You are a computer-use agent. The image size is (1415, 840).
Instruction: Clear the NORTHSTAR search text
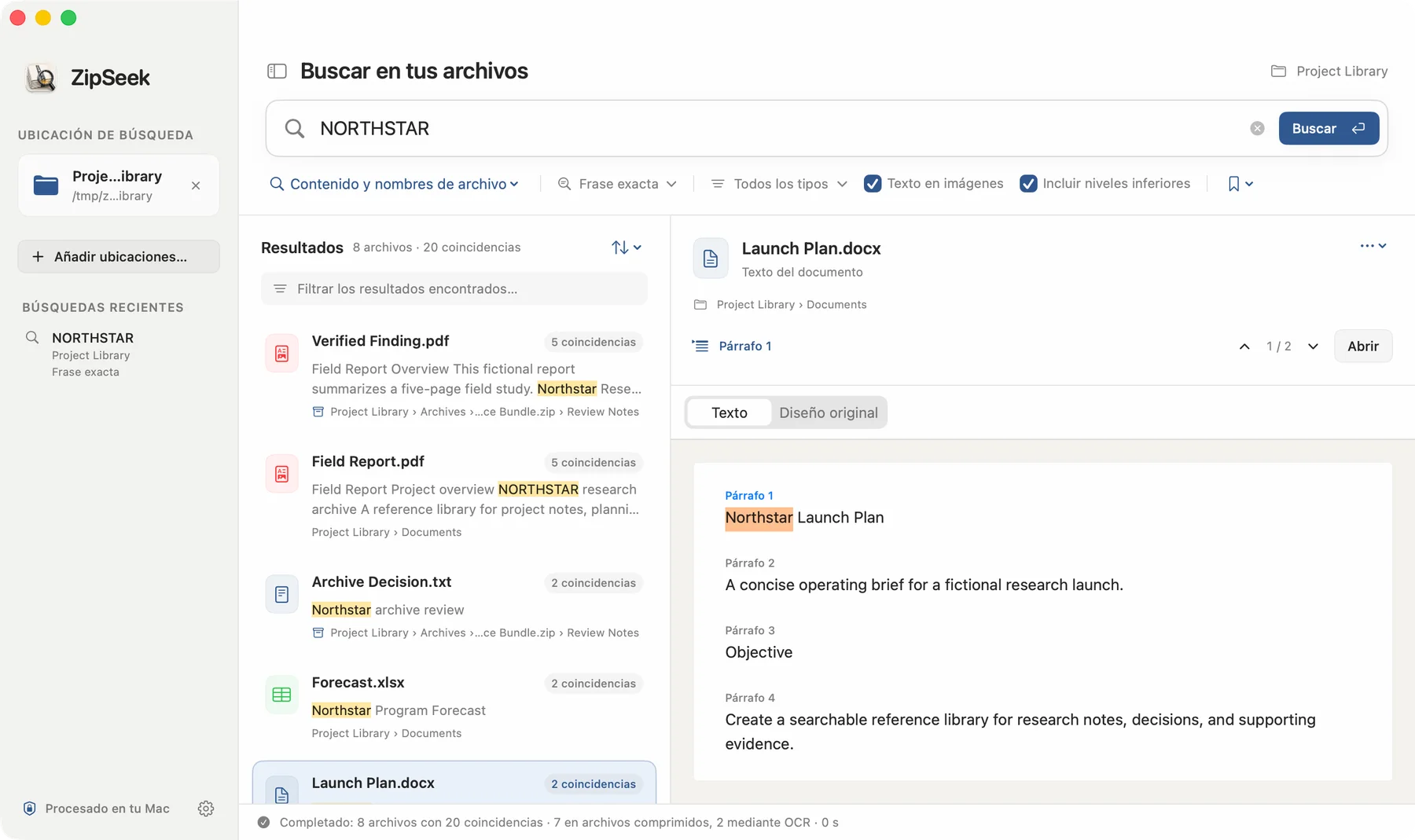1257,128
